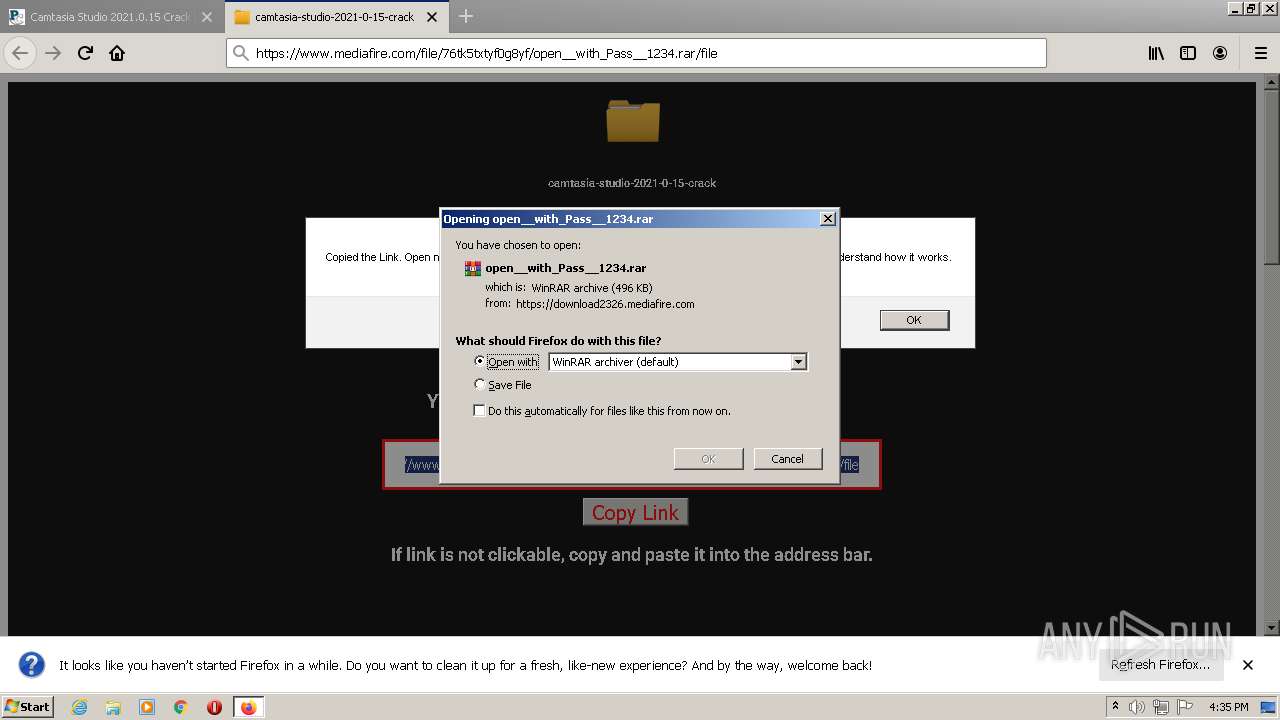Open Firefox hamburger menu
Screen dimensions: 1280x720
[x=1260, y=53]
